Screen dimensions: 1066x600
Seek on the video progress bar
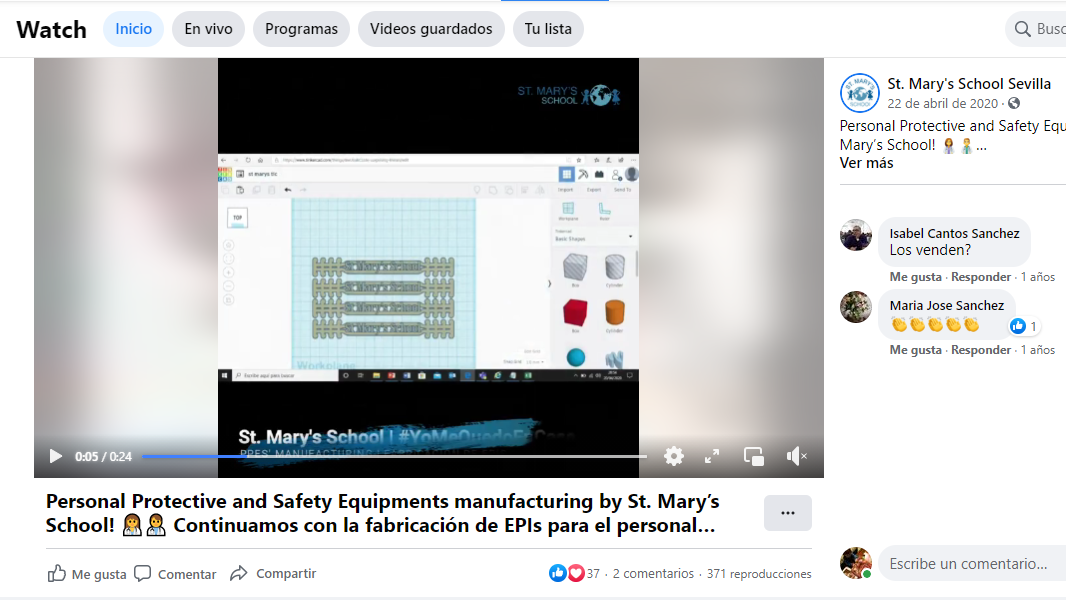pos(394,456)
